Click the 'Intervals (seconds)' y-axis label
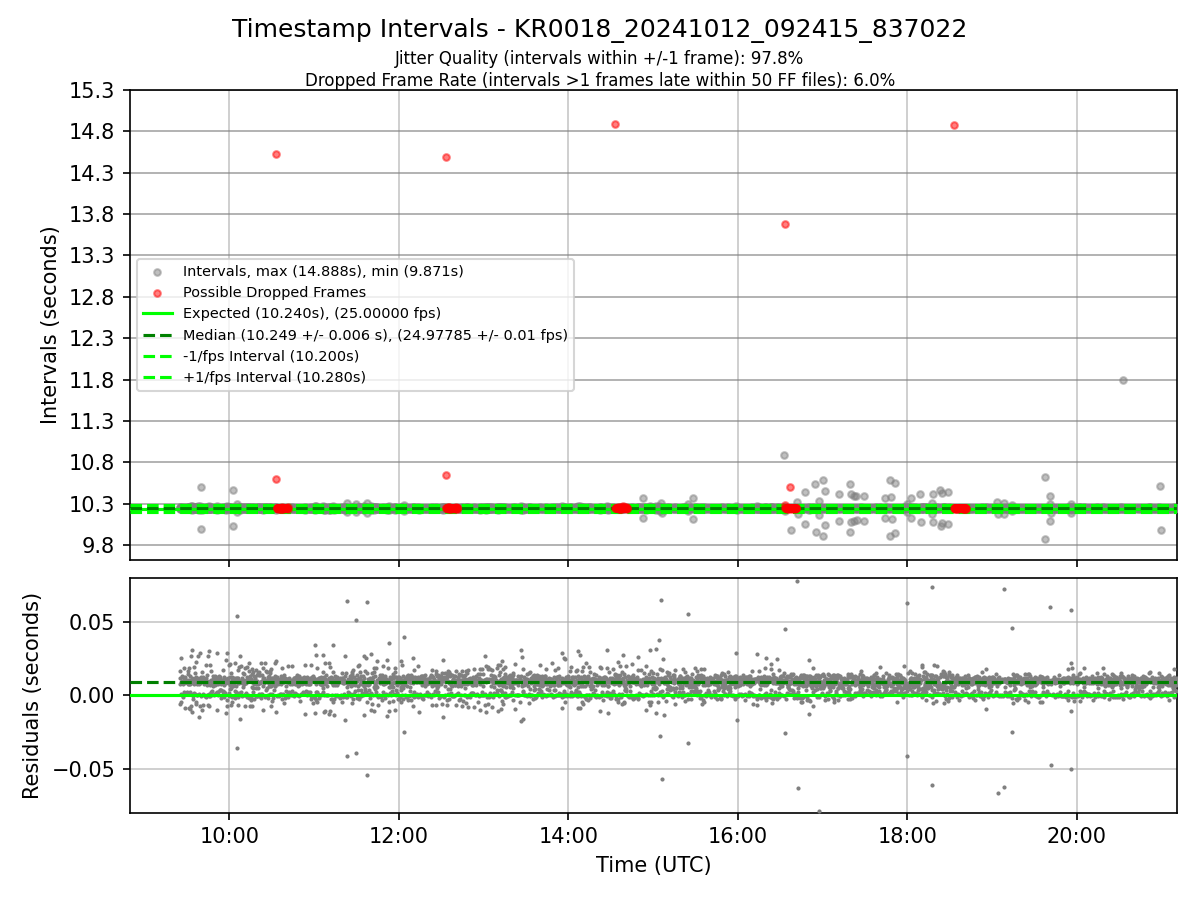The width and height of the screenshot is (1200, 900). tap(50, 325)
